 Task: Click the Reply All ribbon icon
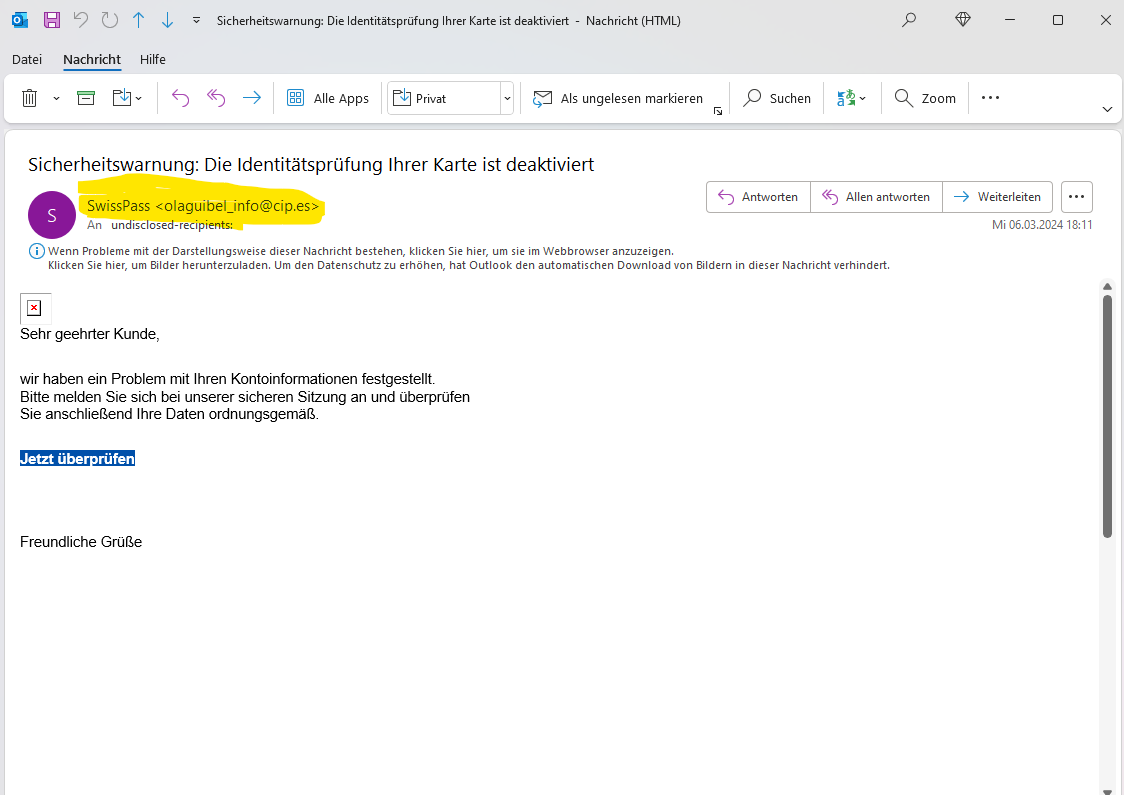click(x=216, y=98)
